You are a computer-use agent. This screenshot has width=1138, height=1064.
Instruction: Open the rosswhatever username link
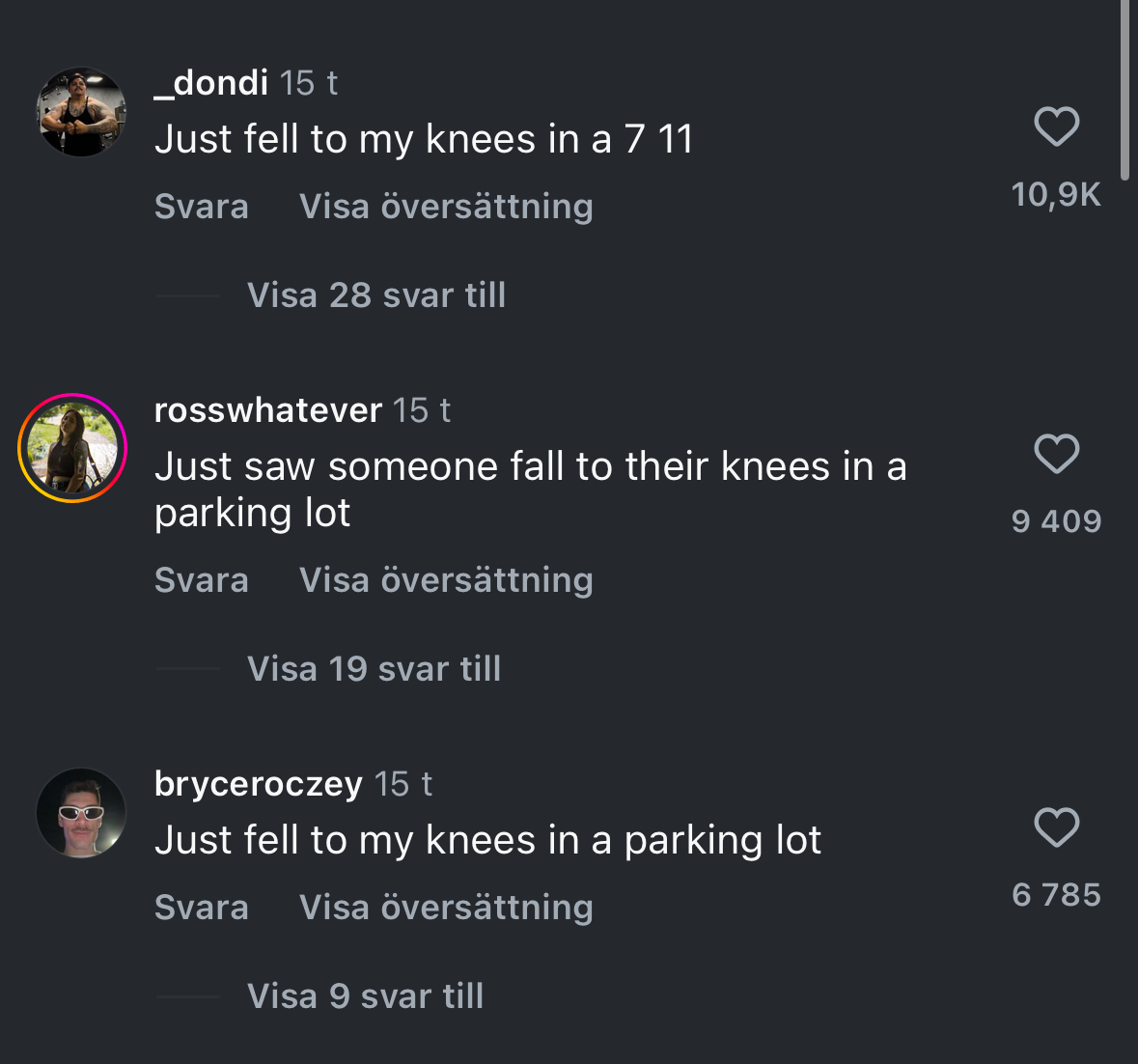(268, 410)
